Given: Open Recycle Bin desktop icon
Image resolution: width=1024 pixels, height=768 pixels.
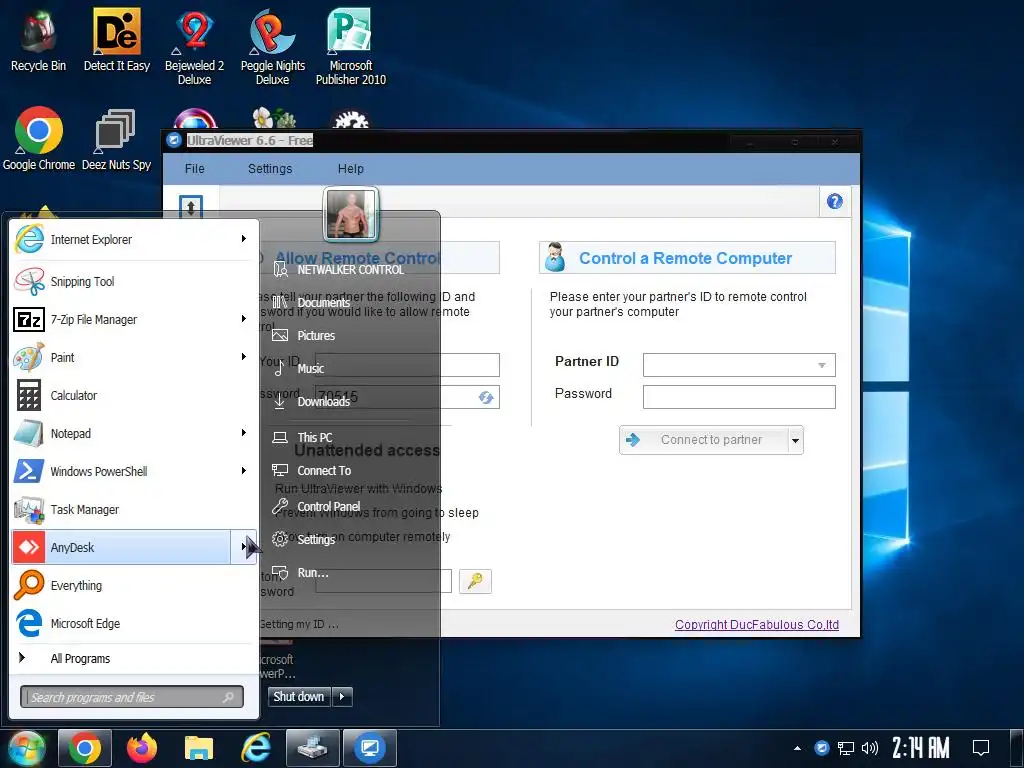Looking at the screenshot, I should 38,39.
